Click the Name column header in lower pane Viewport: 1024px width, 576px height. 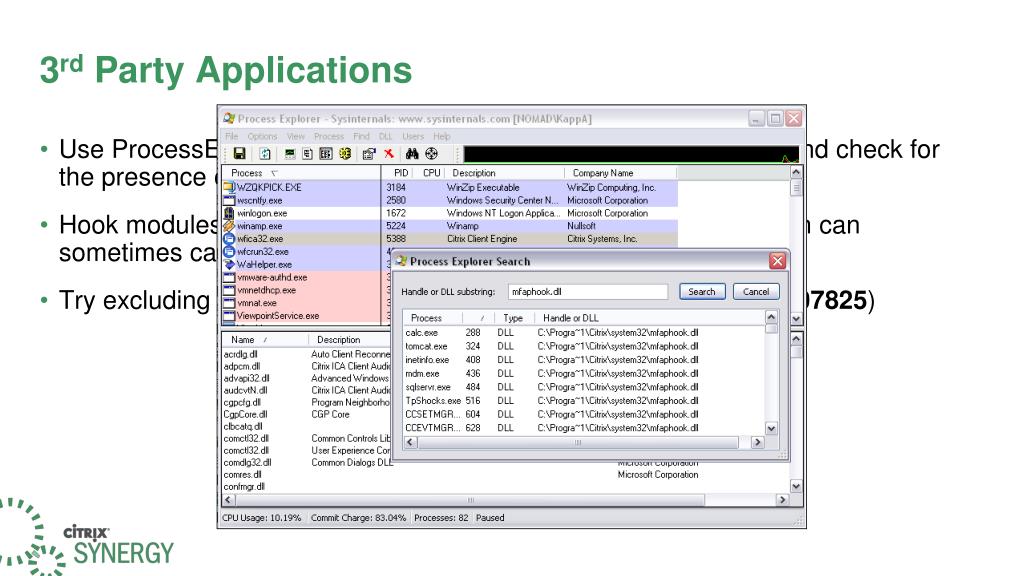tap(264, 340)
